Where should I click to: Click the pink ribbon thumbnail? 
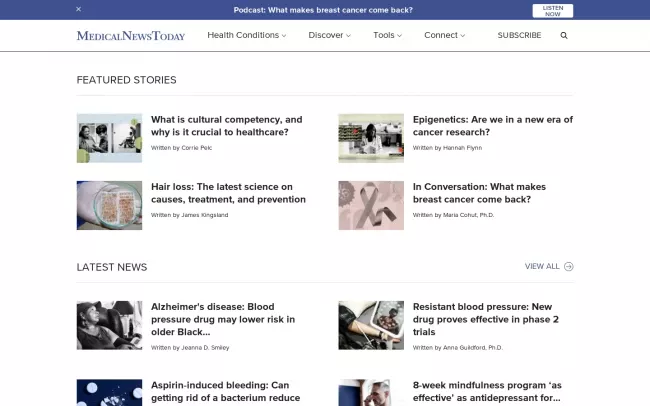(371, 205)
